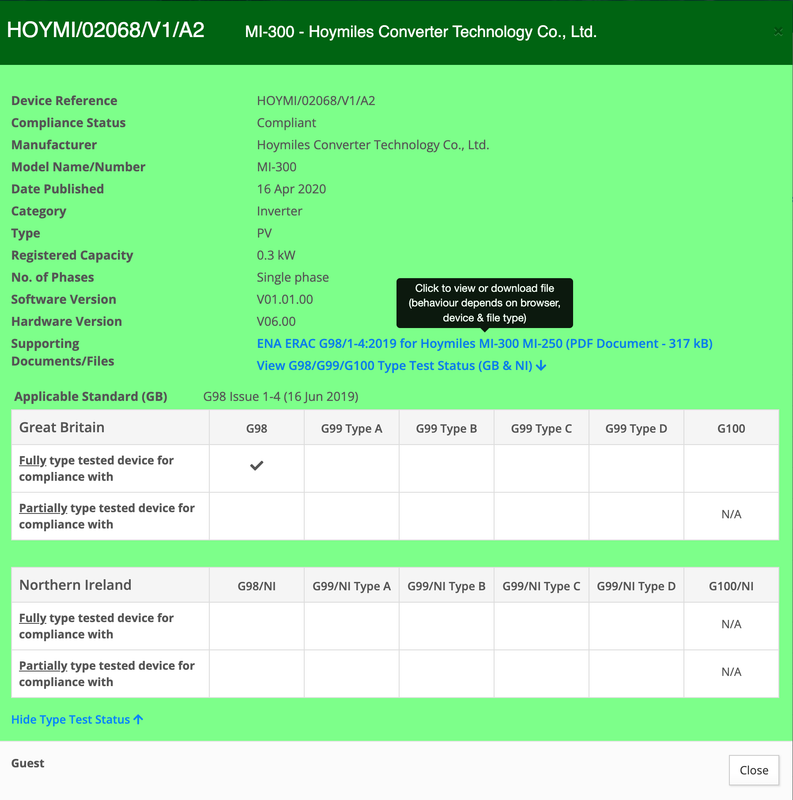Screen dimensions: 793x800
Task: Click the Registered Capacity label
Action: pyautogui.click(x=72, y=255)
